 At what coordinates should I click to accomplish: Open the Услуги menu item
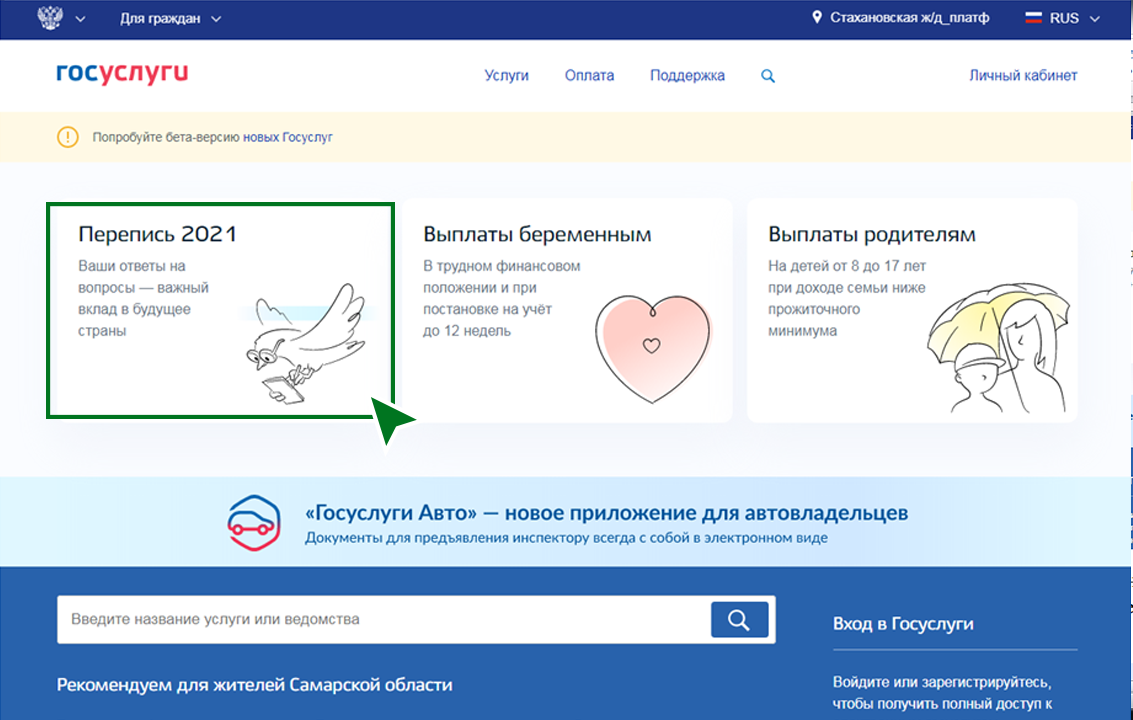507,75
